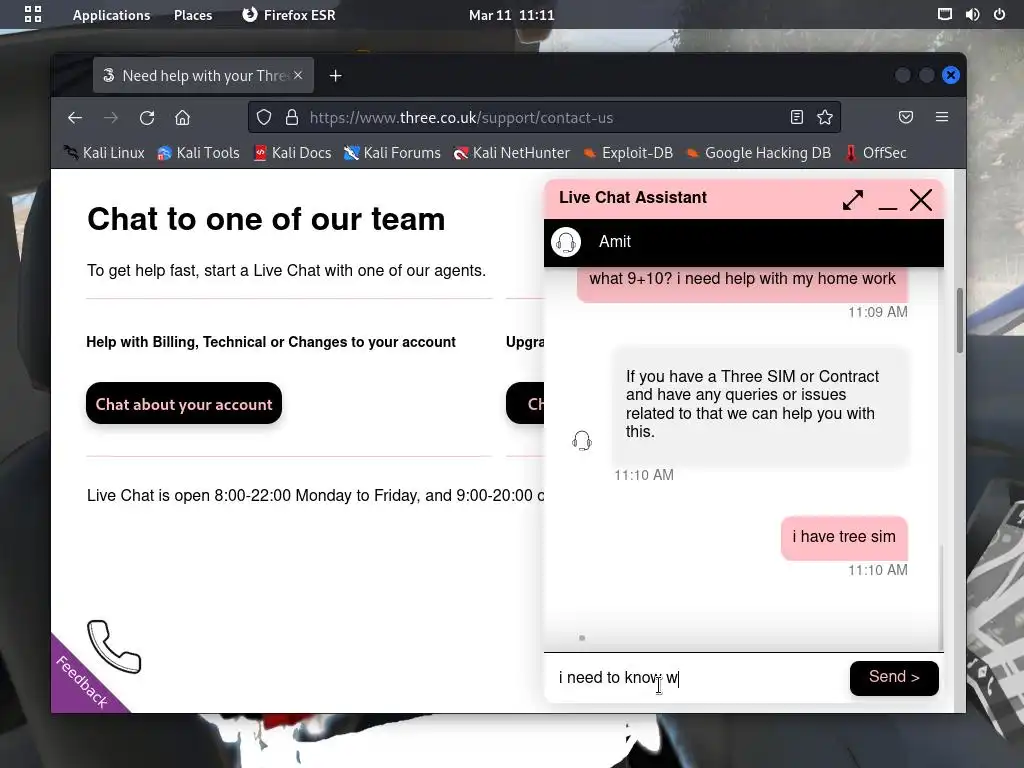Close the 'Need help with your Three' tab
Screen dimensions: 1024x768
[298, 75]
